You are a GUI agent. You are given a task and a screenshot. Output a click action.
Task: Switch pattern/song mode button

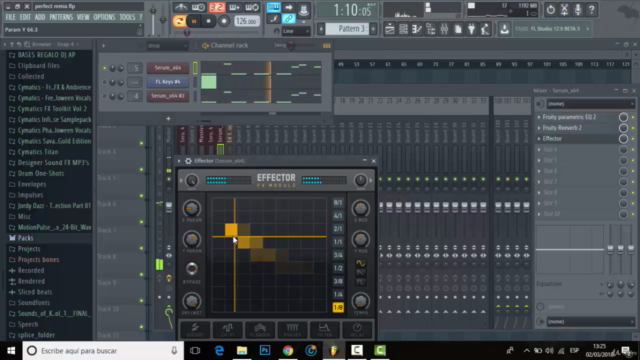179,21
